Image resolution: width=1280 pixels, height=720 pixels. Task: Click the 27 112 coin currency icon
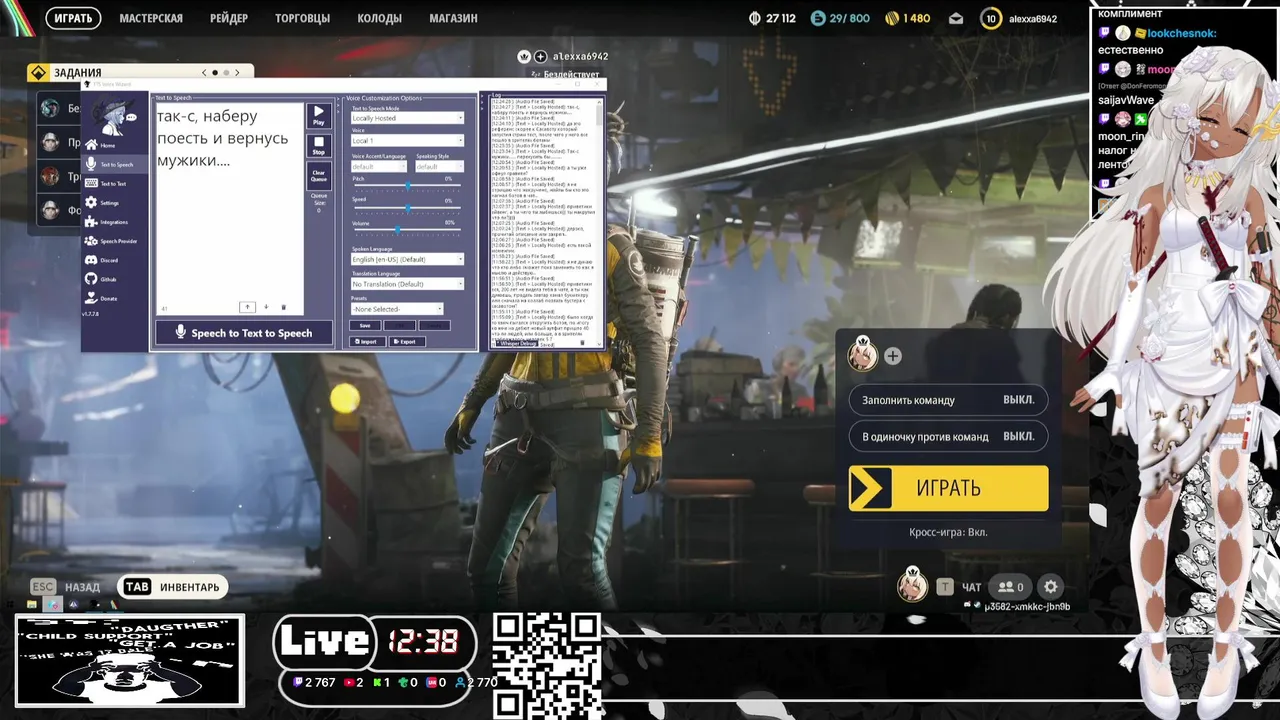pos(755,18)
